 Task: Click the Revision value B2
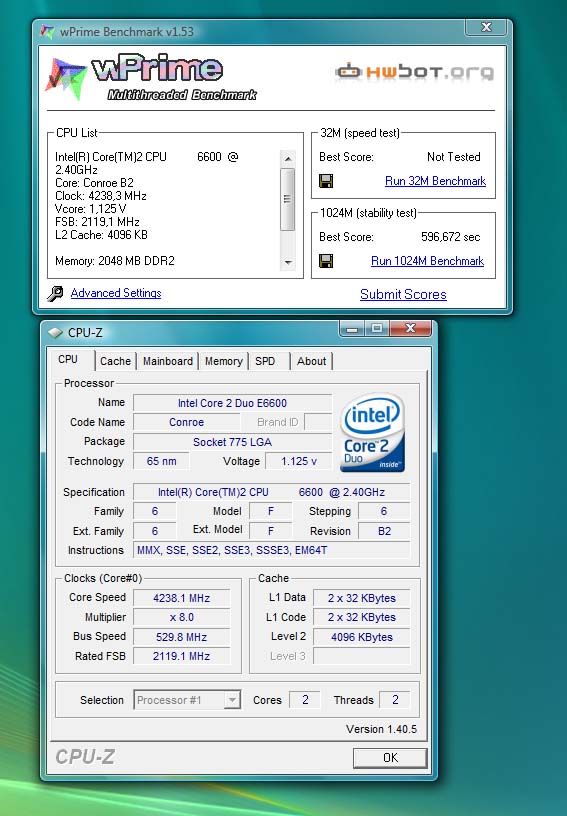coord(384,531)
